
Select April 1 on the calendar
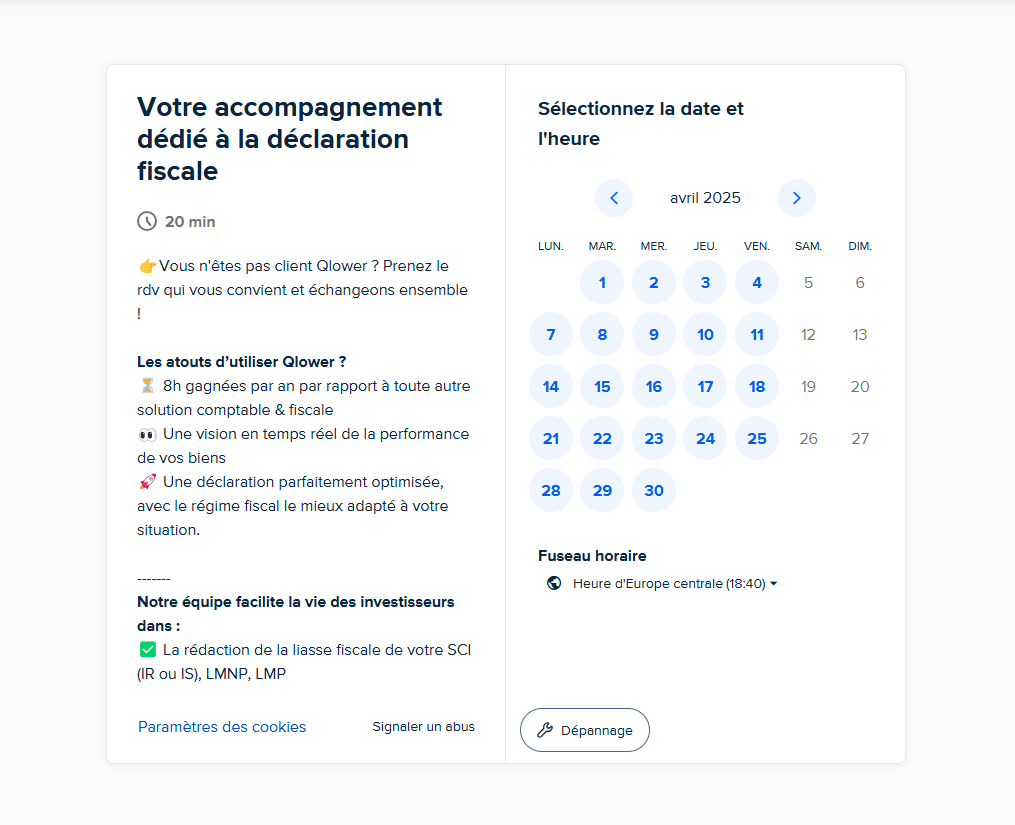[602, 282]
